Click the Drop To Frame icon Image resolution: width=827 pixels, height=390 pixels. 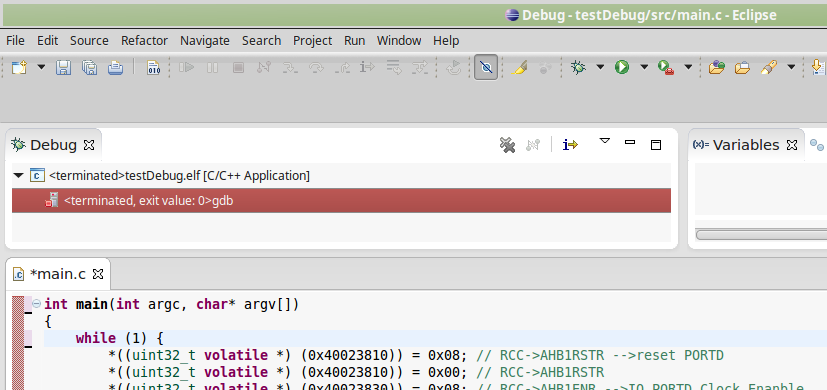(394, 68)
